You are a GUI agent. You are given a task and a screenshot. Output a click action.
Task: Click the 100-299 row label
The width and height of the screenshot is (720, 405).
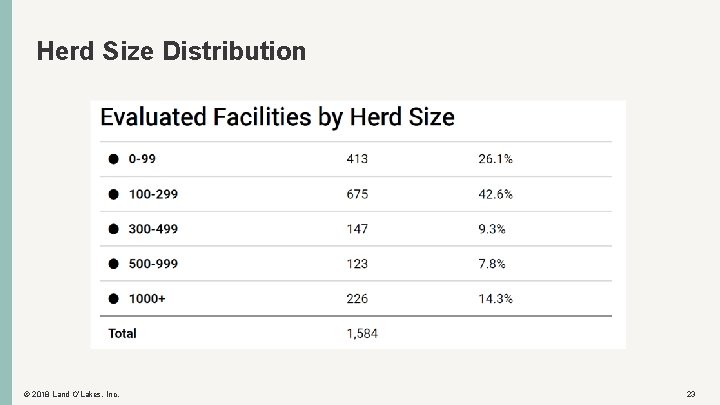pos(153,194)
